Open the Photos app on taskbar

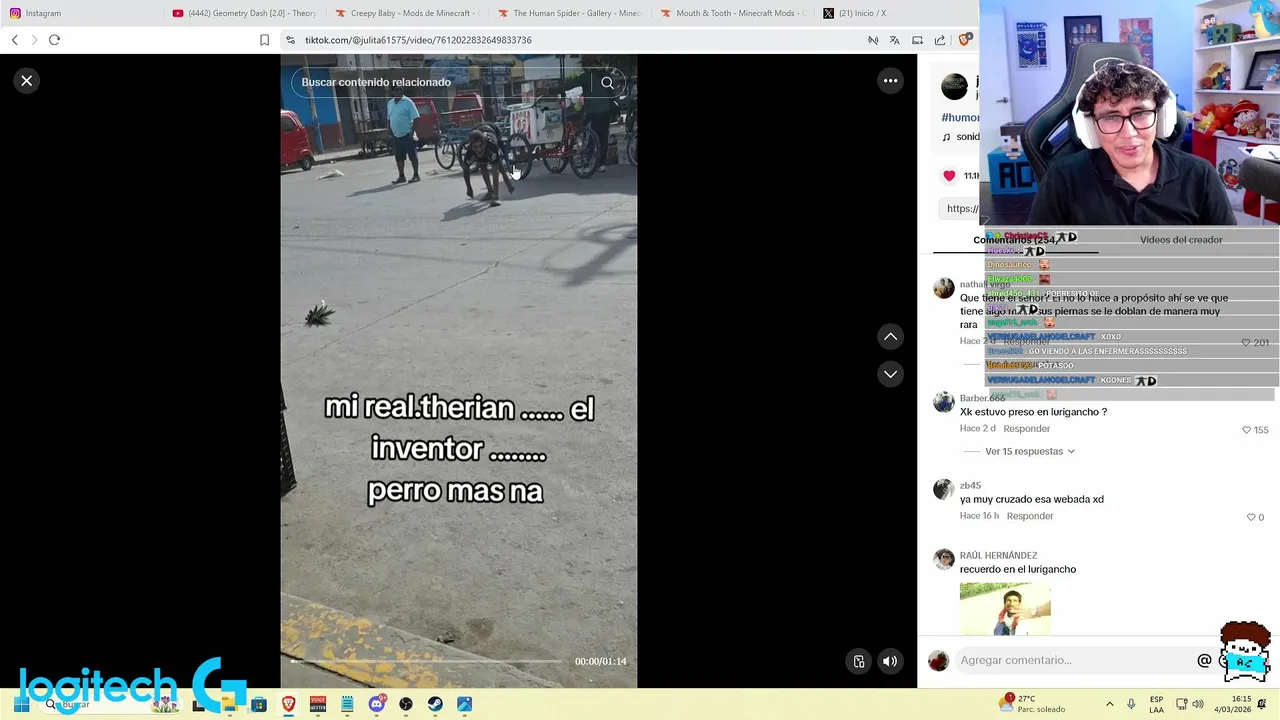coord(464,704)
